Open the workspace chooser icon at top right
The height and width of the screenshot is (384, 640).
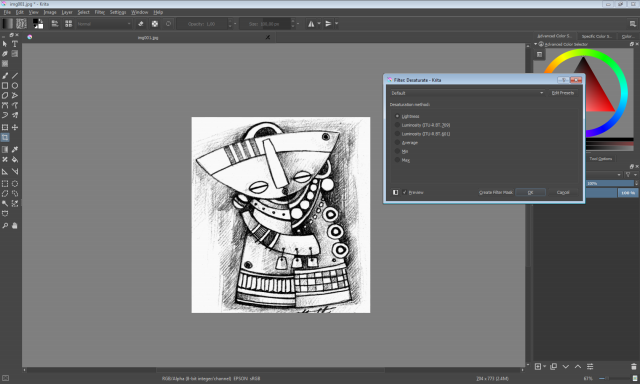(x=632, y=24)
